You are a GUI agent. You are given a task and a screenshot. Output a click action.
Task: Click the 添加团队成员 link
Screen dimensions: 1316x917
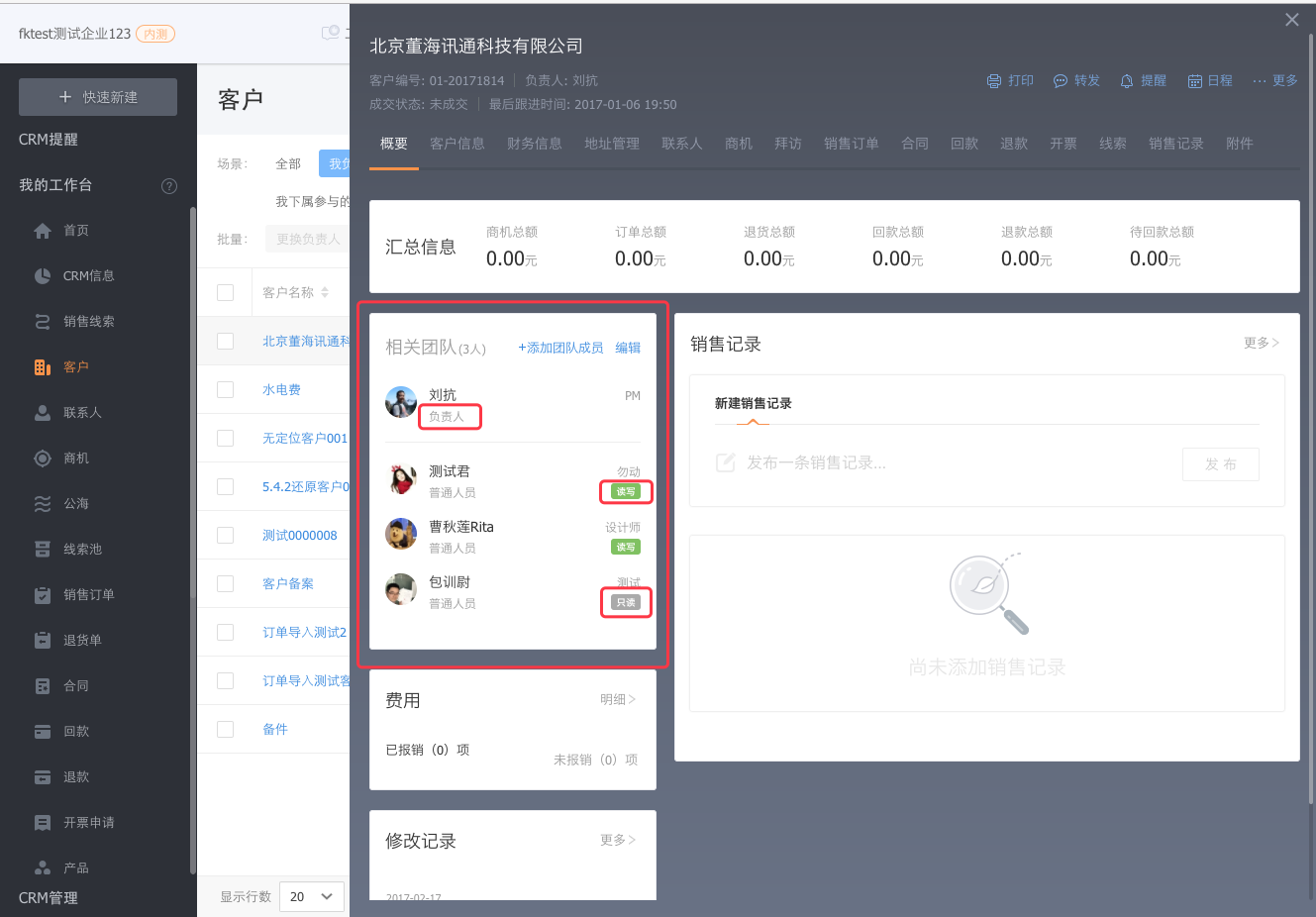pyautogui.click(x=560, y=348)
